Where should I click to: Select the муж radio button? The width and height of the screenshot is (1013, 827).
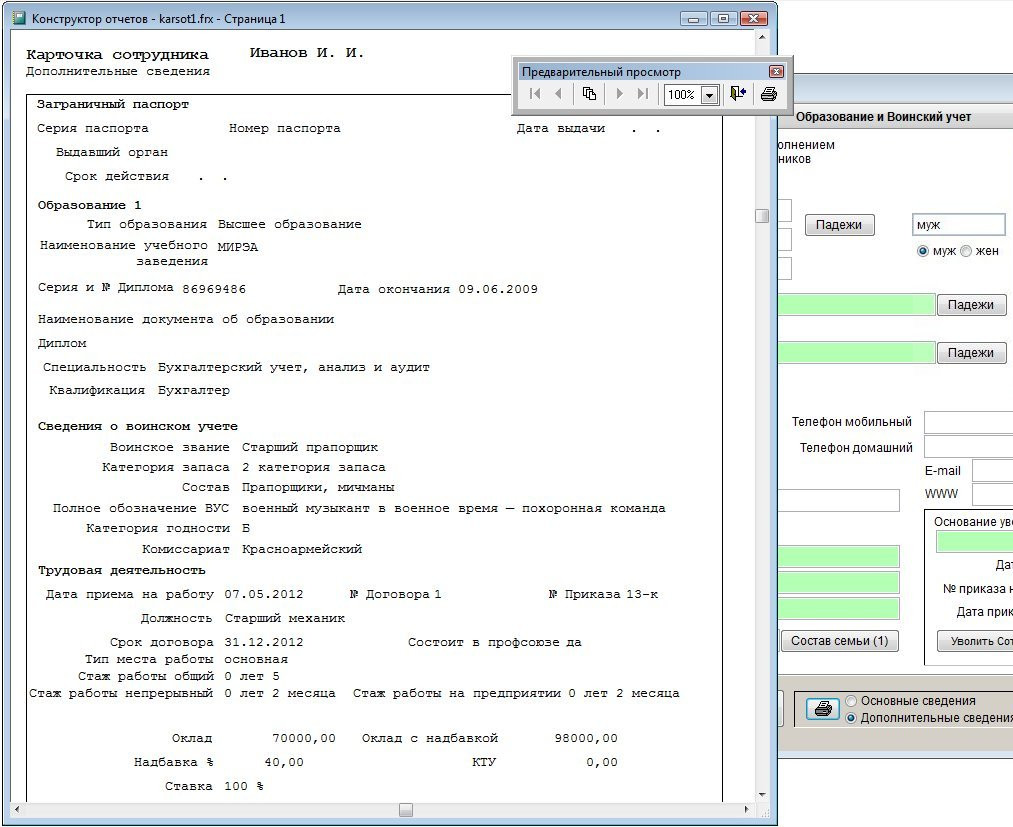(922, 251)
